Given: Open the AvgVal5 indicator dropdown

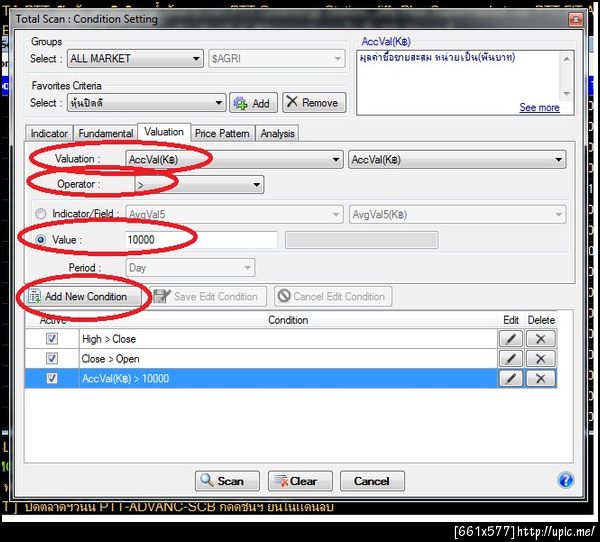Looking at the screenshot, I should [234, 214].
